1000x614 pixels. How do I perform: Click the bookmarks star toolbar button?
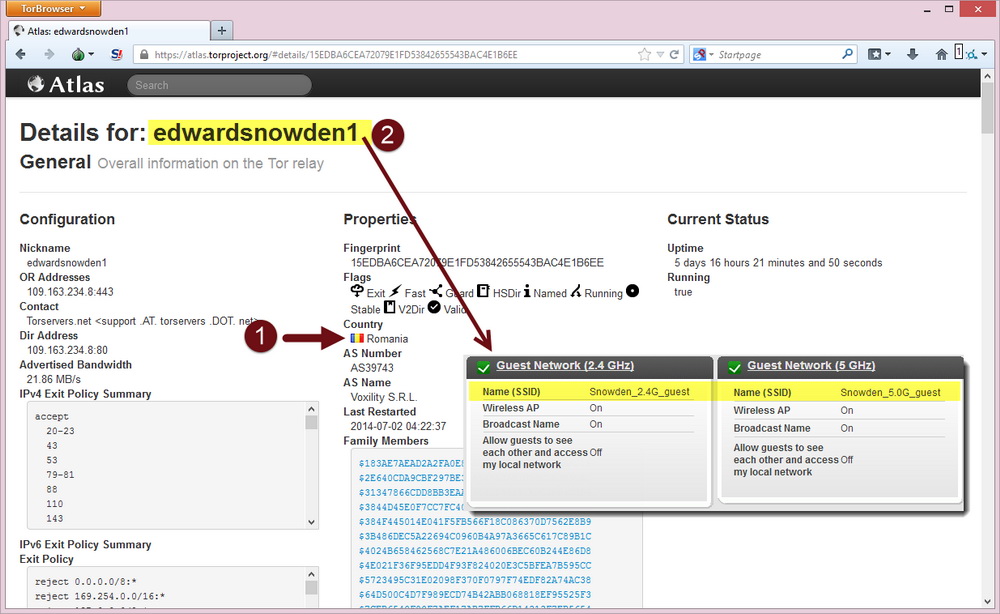tap(874, 54)
